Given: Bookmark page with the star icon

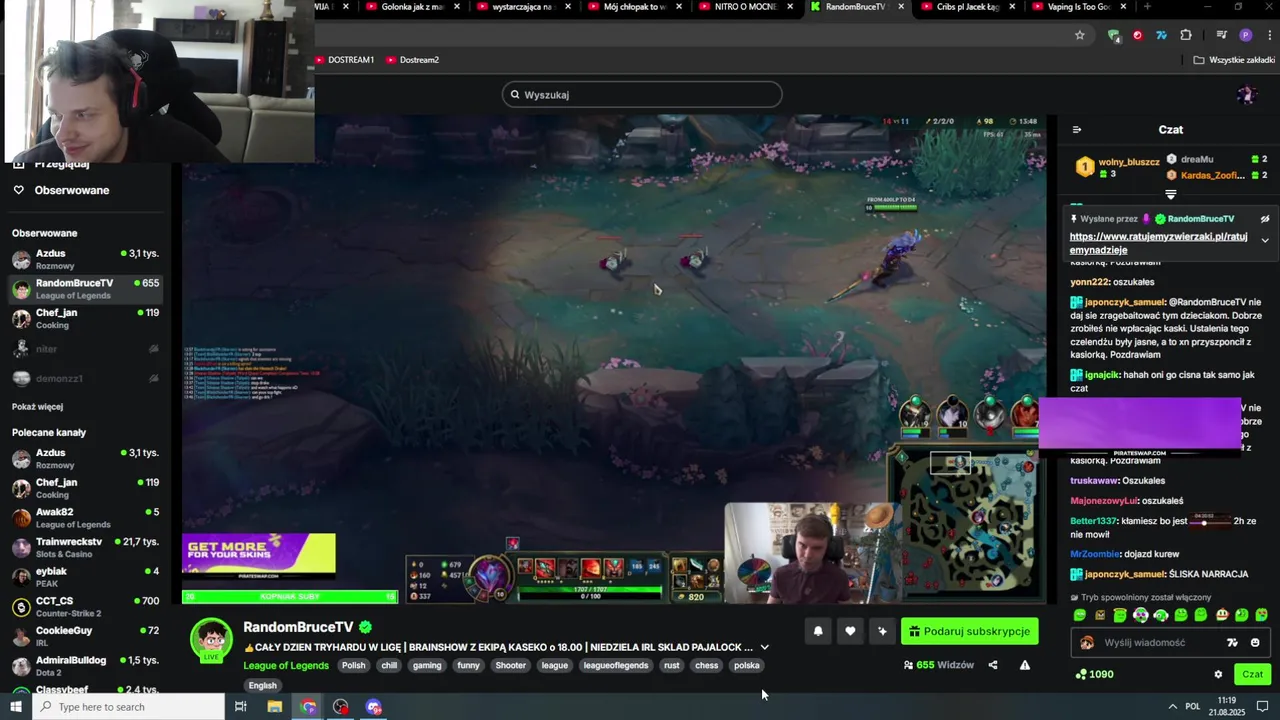Looking at the screenshot, I should (x=1080, y=35).
